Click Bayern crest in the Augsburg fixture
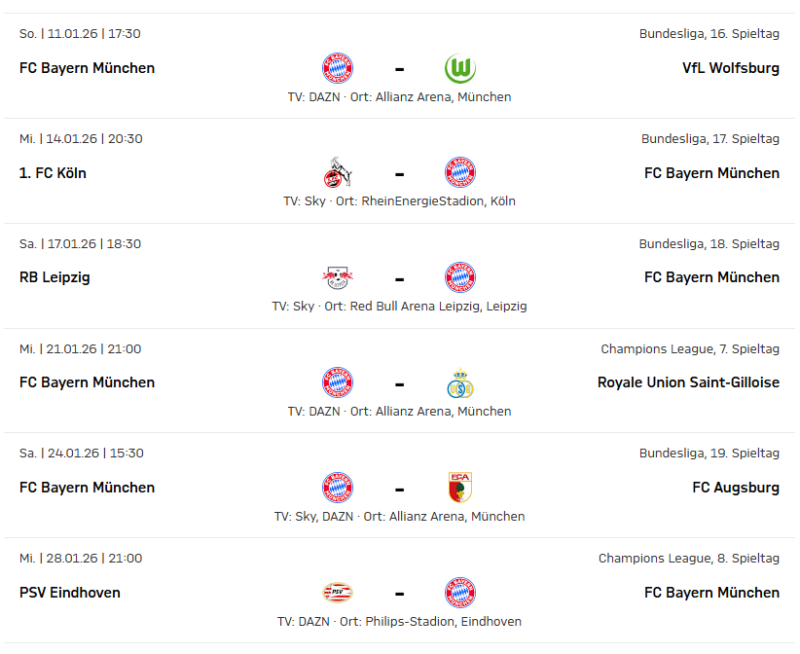The width and height of the screenshot is (800, 654). pyautogui.click(x=338, y=488)
